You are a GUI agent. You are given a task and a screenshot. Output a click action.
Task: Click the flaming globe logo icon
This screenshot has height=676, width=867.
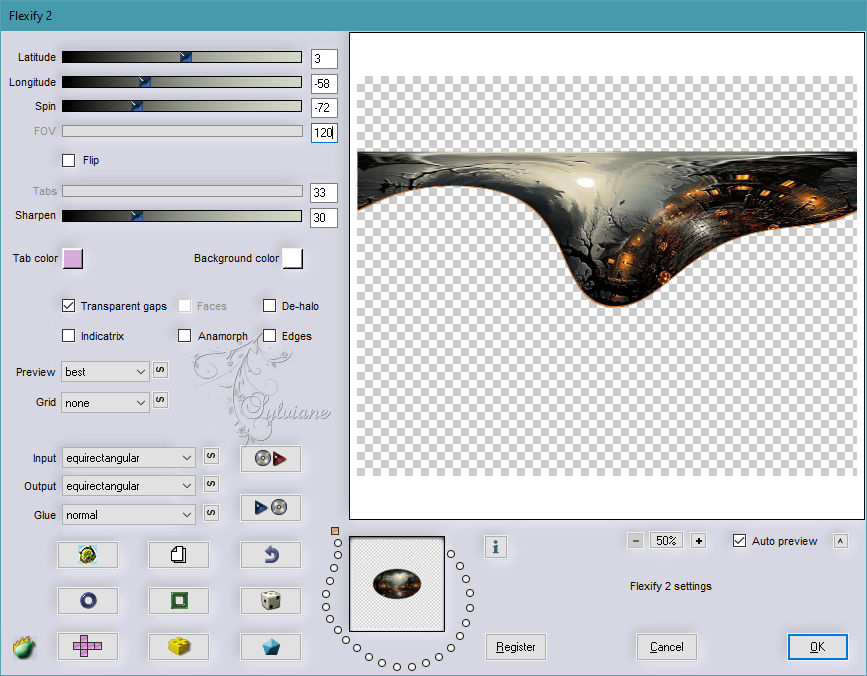[24, 647]
